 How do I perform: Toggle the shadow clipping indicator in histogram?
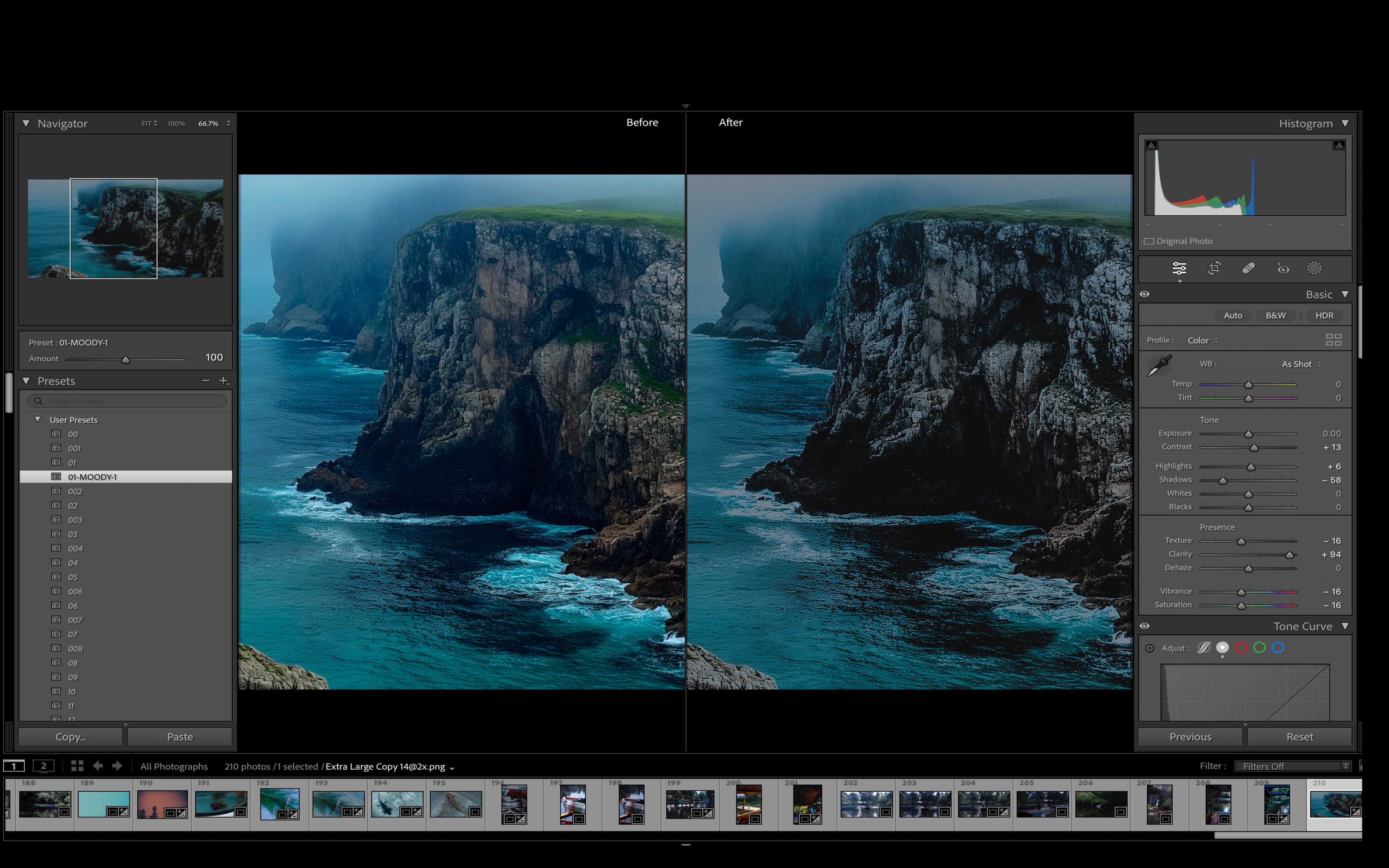pos(1151,145)
